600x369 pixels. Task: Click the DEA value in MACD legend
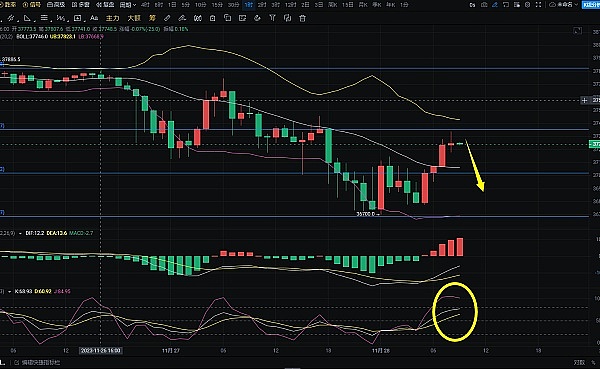[x=57, y=233]
